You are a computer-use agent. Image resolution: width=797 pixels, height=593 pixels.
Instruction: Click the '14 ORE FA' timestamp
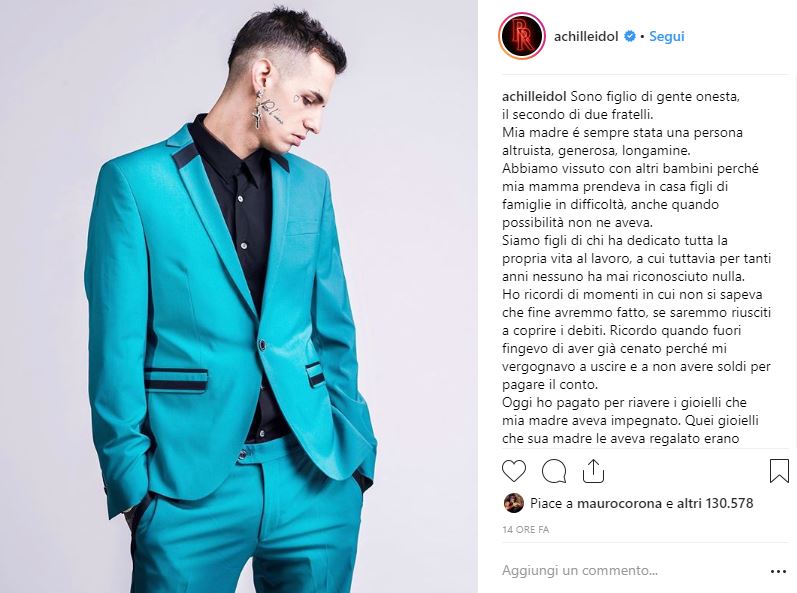click(526, 529)
